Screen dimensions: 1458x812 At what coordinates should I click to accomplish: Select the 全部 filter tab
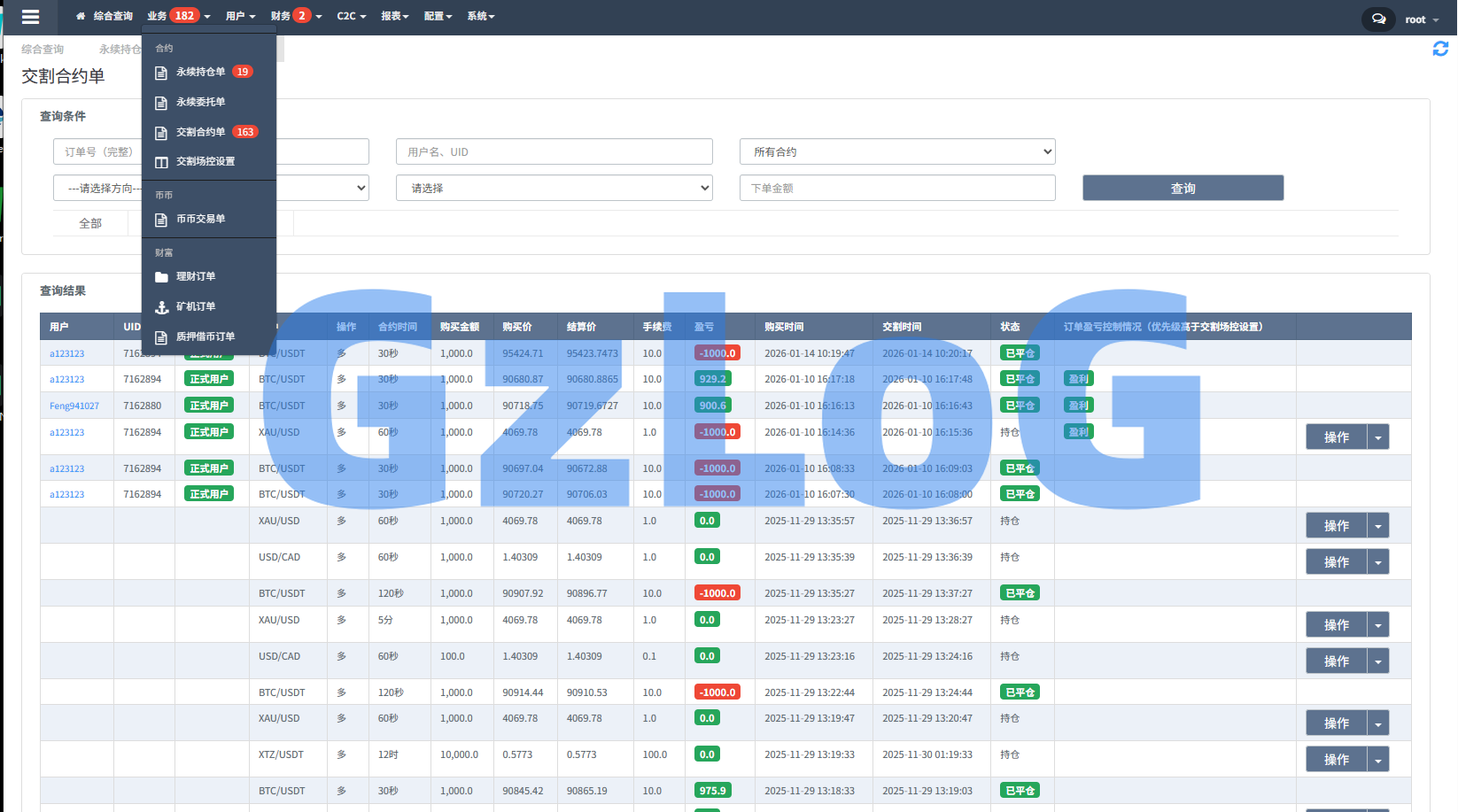click(x=90, y=223)
